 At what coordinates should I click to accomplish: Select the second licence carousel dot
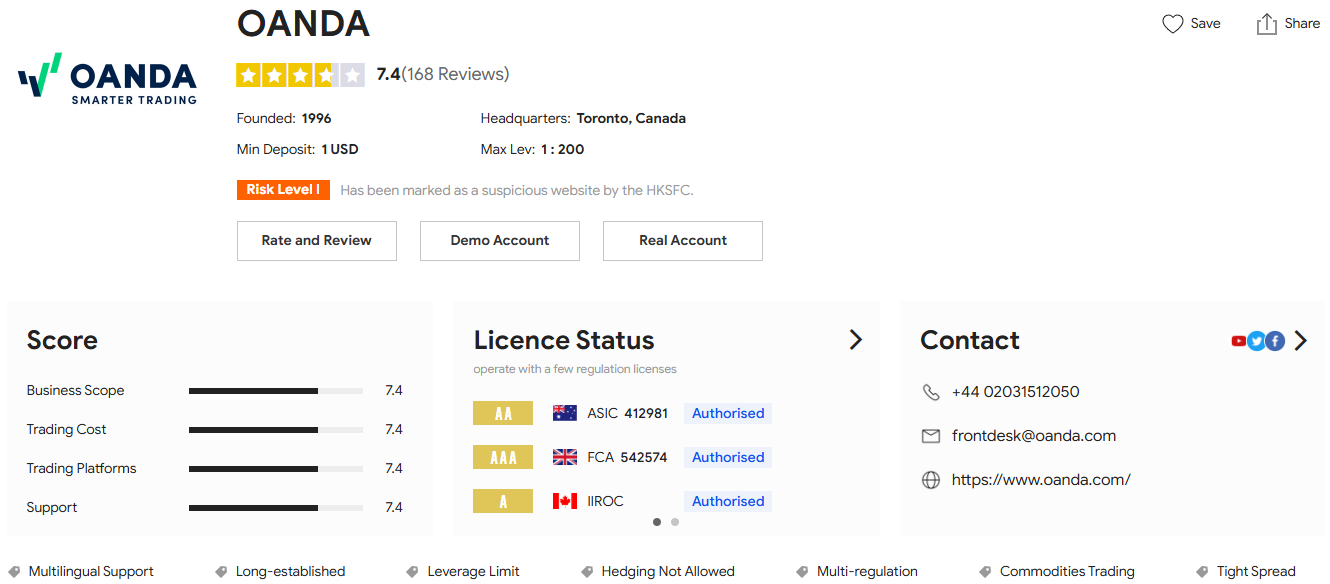(675, 522)
